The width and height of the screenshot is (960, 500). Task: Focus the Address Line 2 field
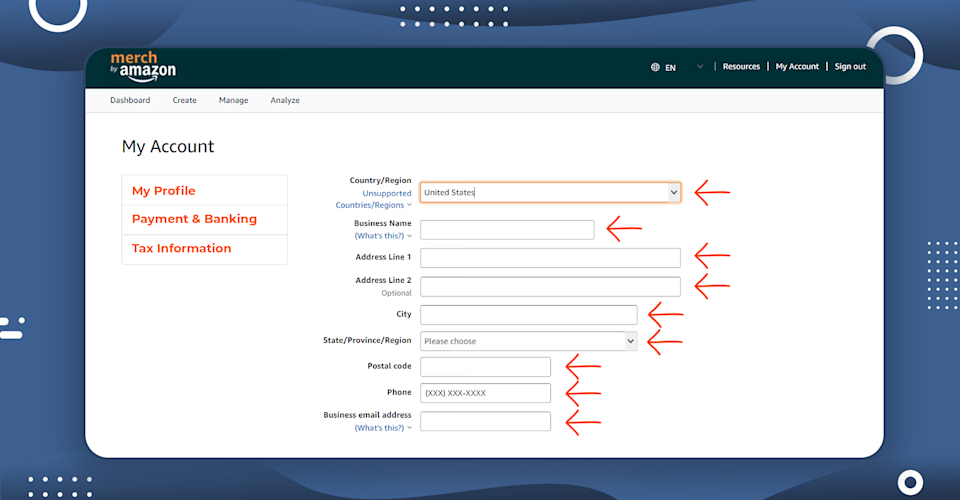(550, 286)
